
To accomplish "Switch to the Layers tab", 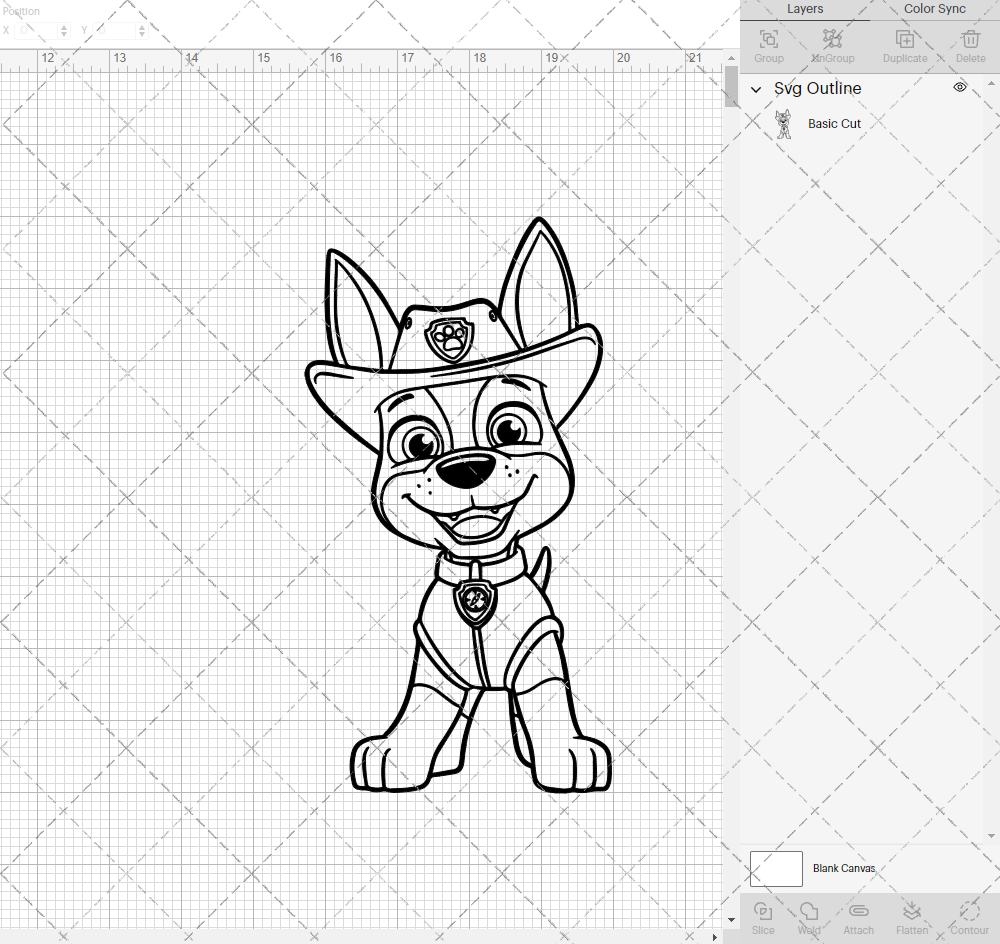I will pyautogui.click(x=805, y=9).
